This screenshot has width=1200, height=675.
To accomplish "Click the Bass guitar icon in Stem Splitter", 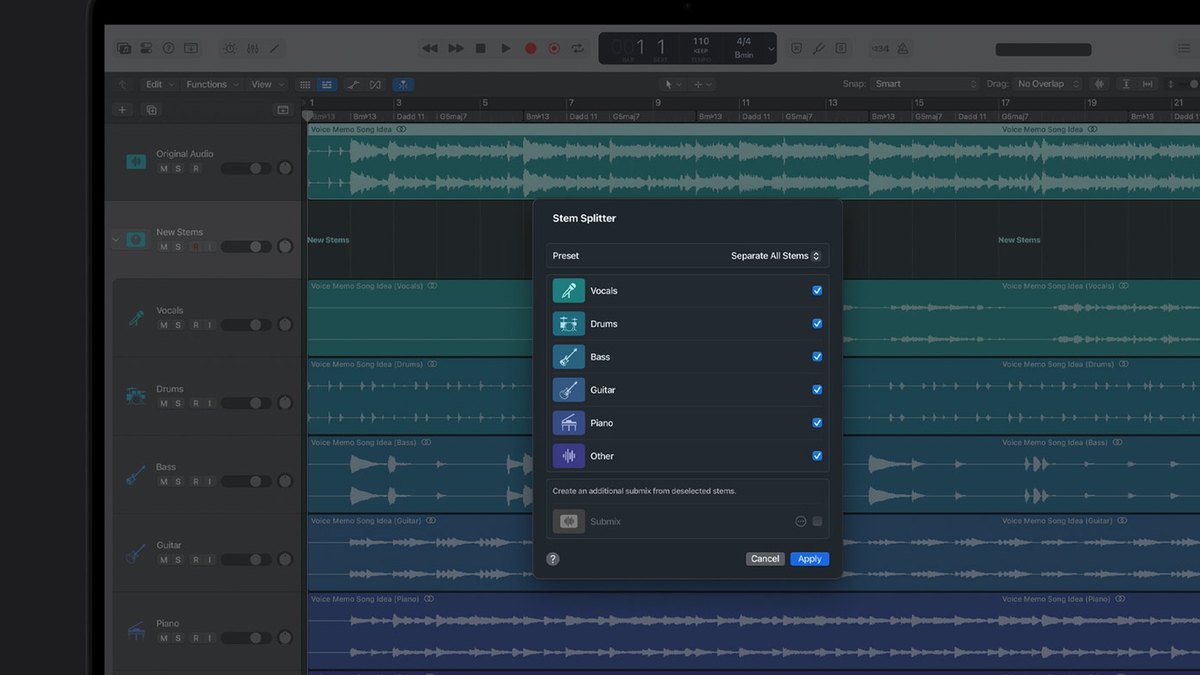I will [x=569, y=357].
